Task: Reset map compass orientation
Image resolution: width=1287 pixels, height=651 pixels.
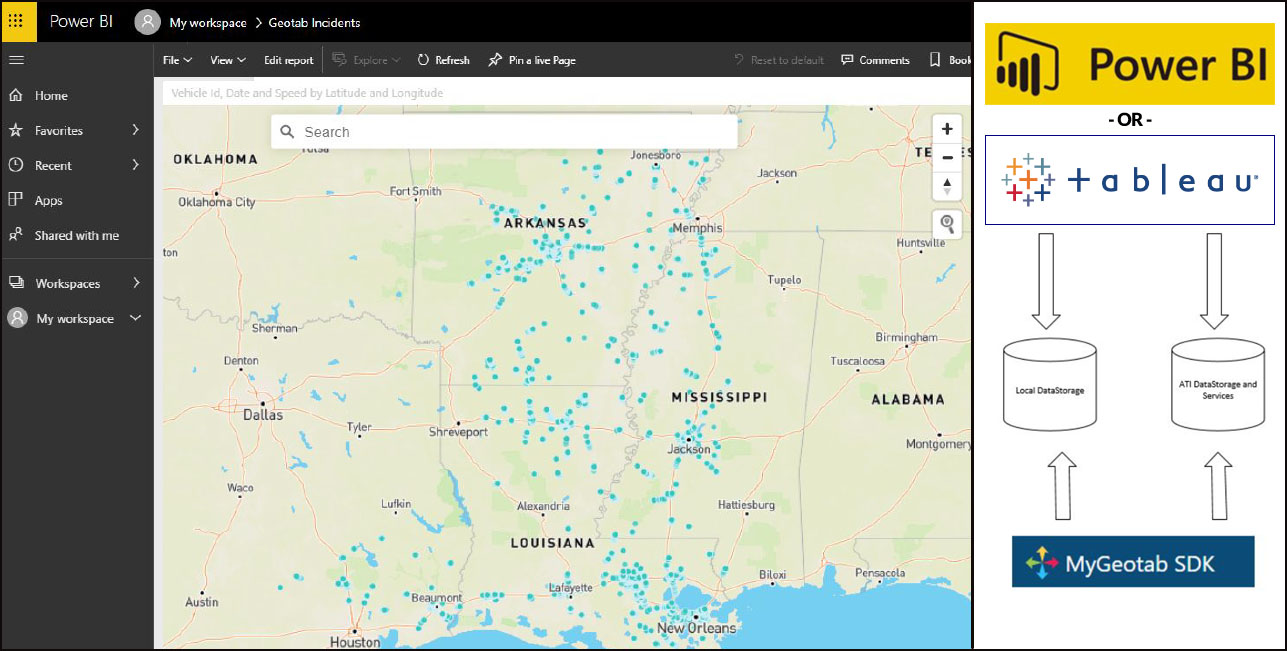Action: pyautogui.click(x=947, y=186)
